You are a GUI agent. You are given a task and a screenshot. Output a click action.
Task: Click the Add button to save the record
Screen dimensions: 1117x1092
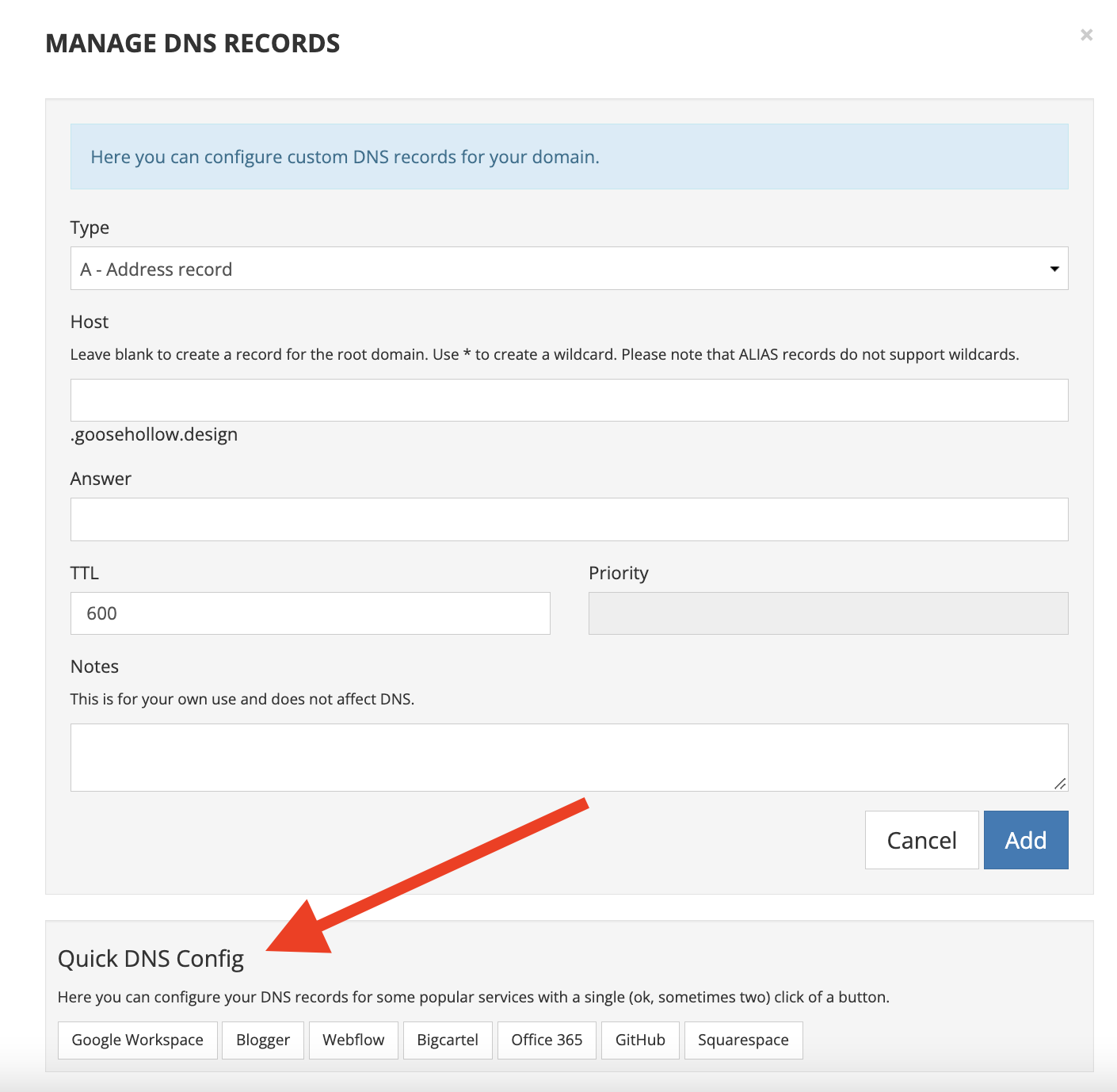click(x=1026, y=839)
